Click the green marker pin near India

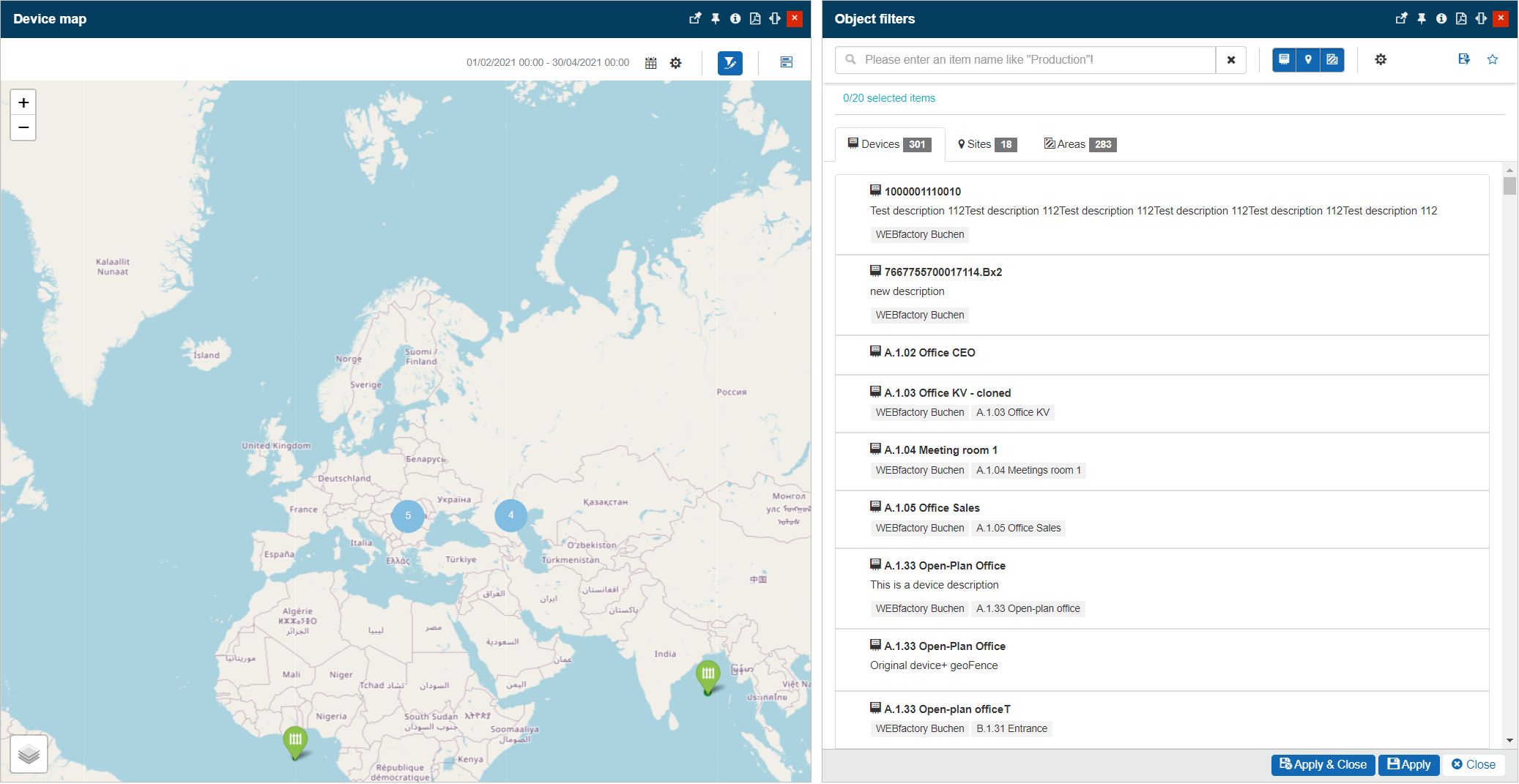[x=707, y=675]
